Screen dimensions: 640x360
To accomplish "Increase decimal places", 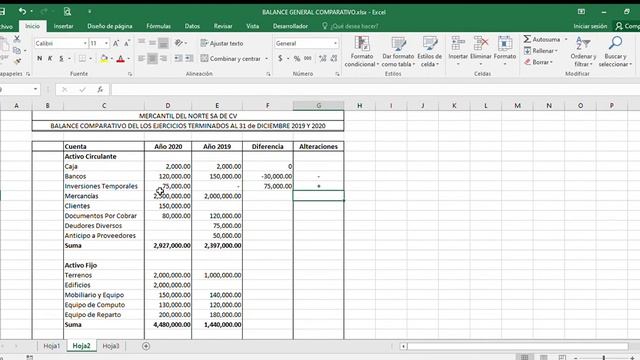I will (322, 59).
